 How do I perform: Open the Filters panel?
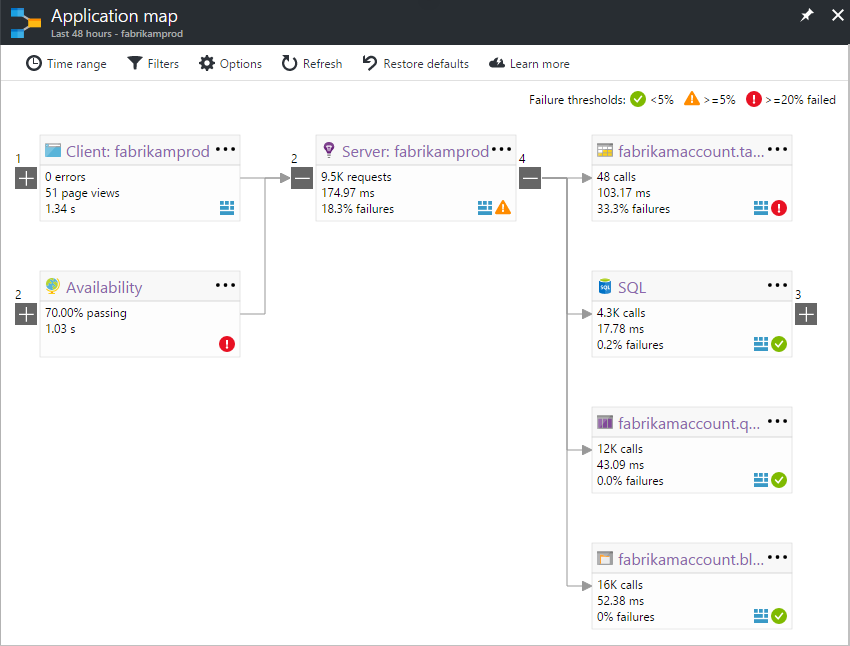click(153, 64)
